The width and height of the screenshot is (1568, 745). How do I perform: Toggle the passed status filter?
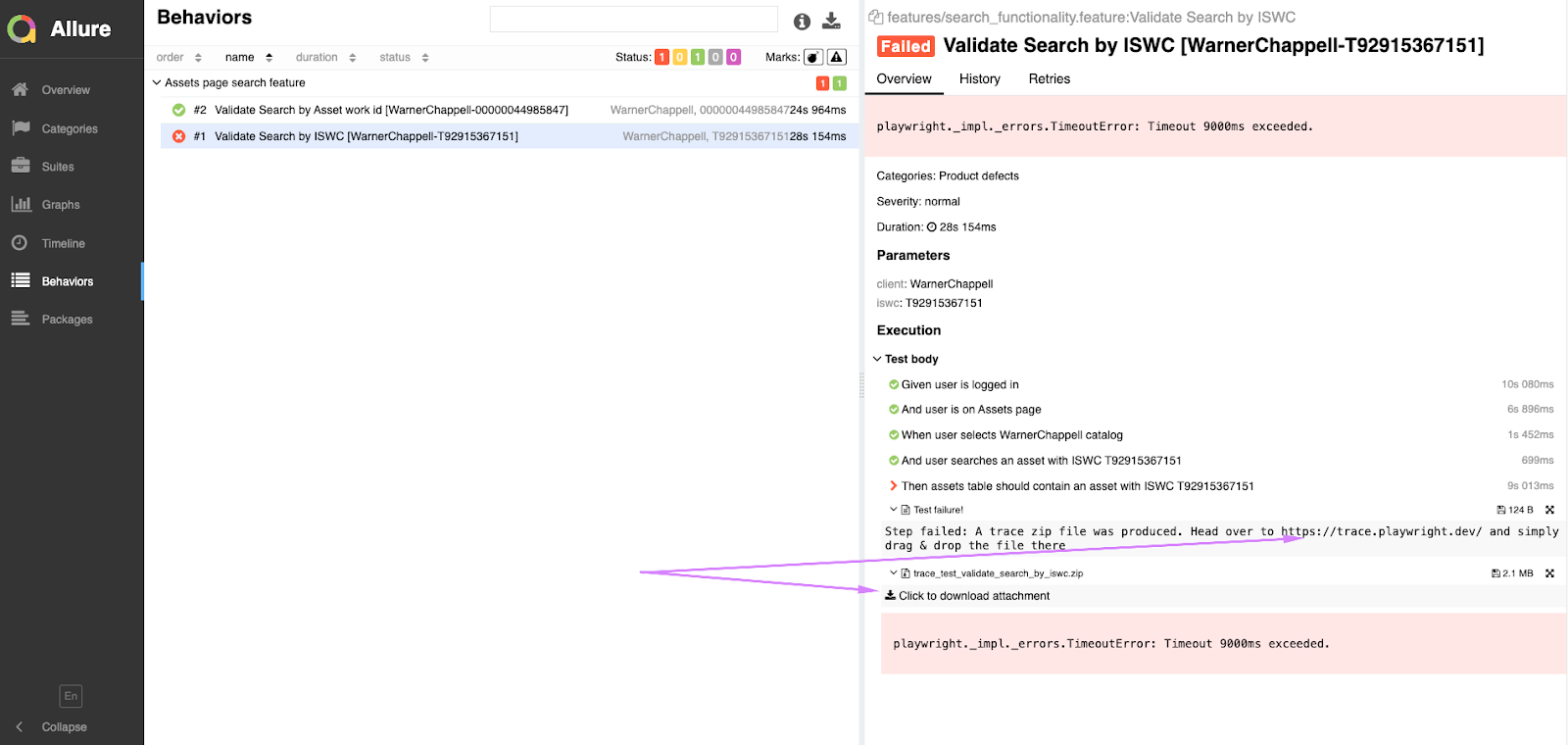click(697, 57)
